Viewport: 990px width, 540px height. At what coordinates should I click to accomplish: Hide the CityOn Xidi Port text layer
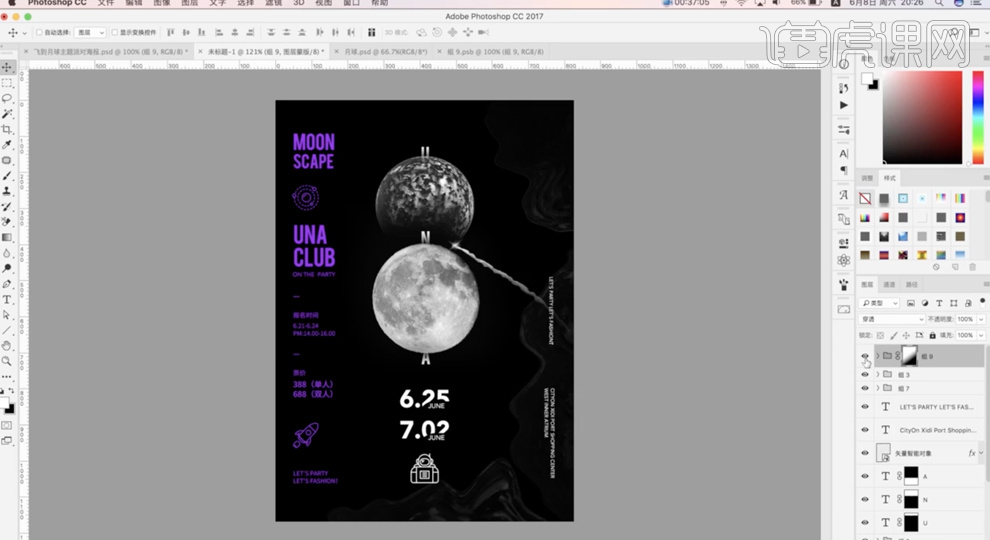(x=865, y=430)
